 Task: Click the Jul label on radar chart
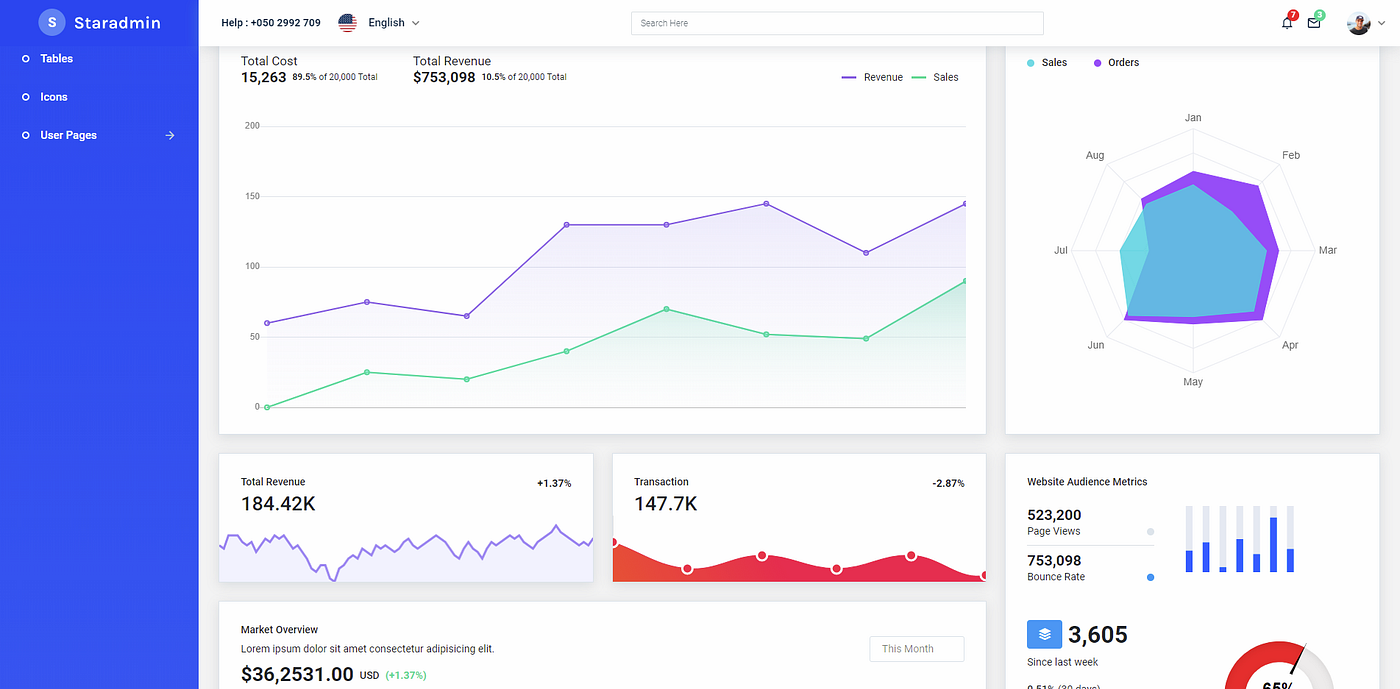pos(1061,250)
